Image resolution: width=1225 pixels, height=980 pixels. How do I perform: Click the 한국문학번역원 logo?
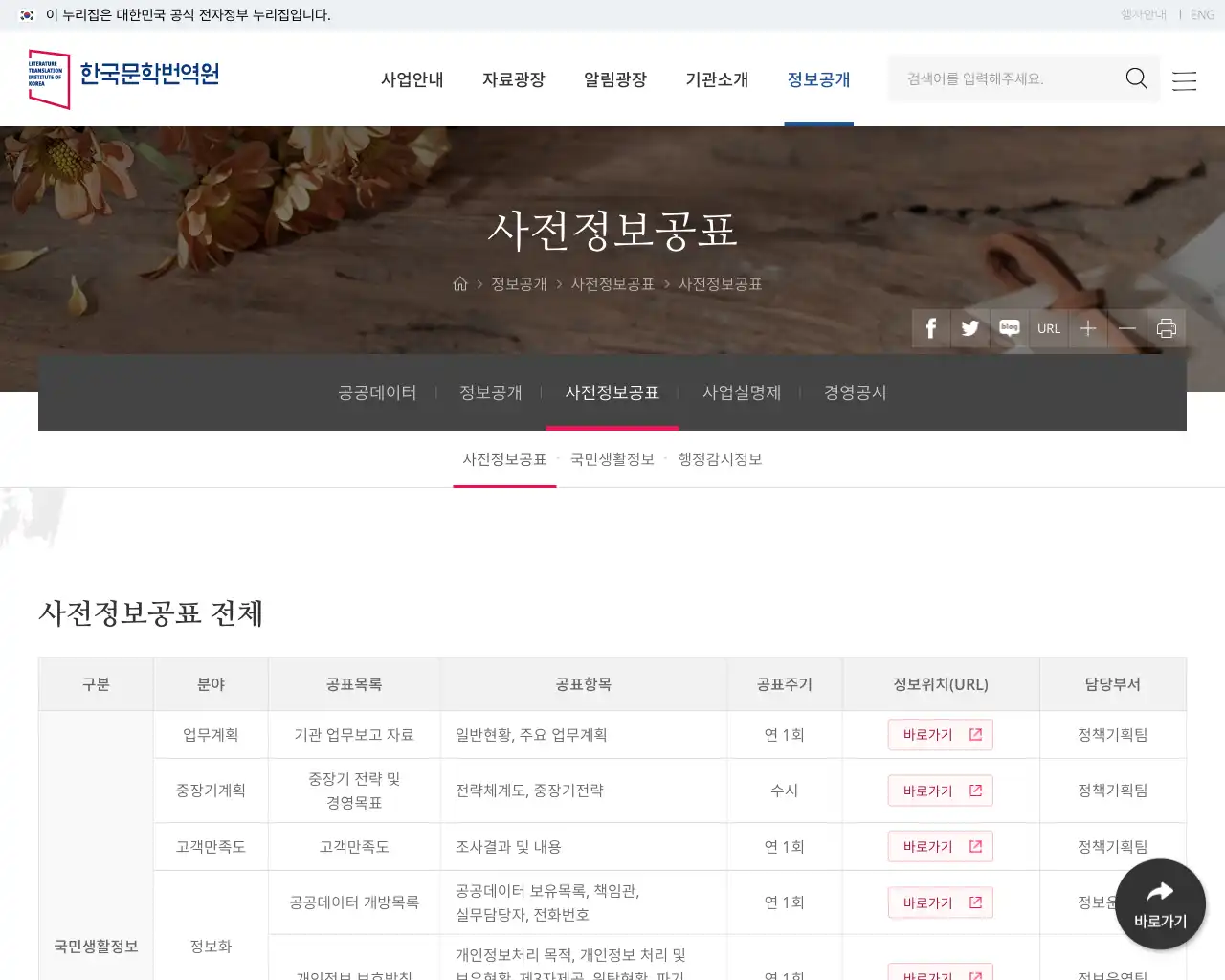pos(122,78)
